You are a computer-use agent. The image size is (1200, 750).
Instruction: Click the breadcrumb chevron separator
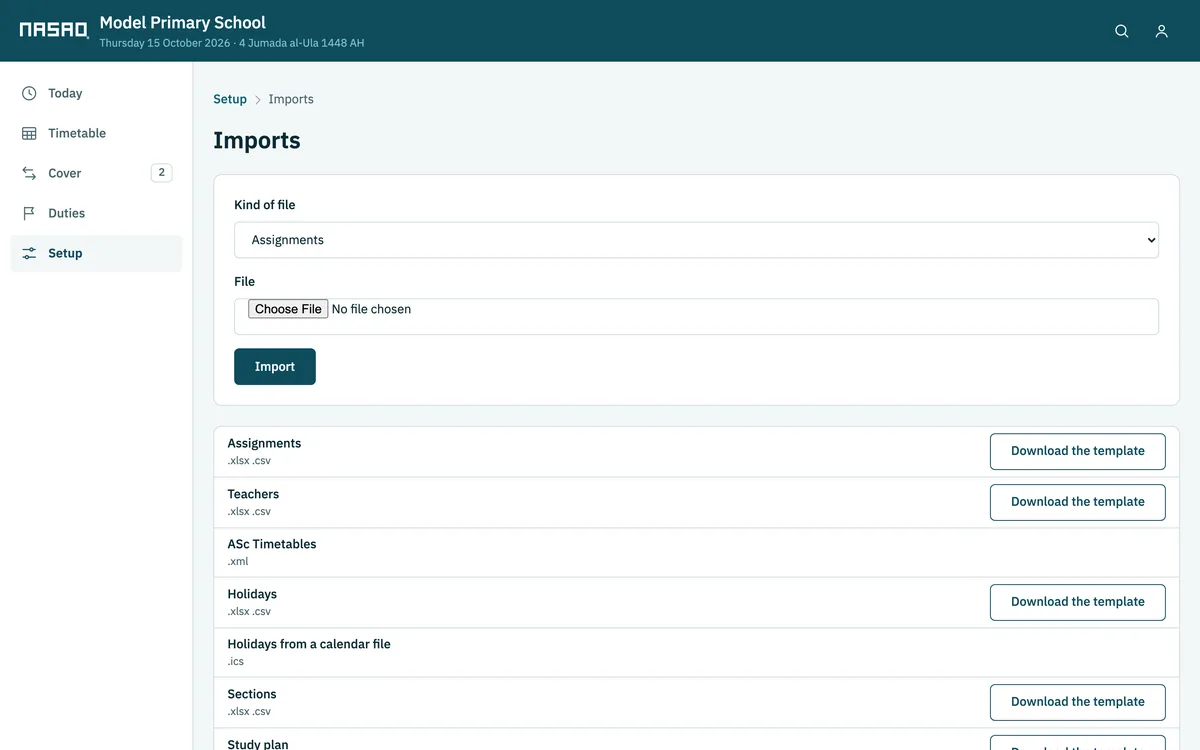tap(257, 100)
